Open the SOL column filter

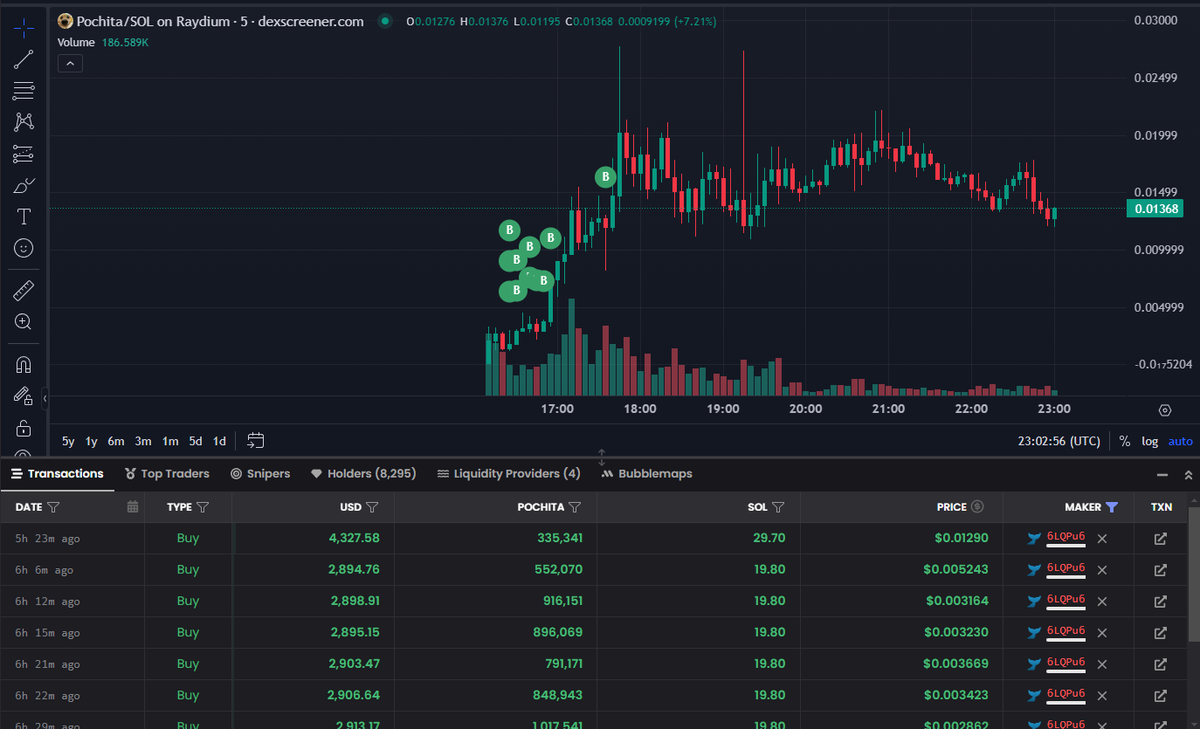(778, 508)
